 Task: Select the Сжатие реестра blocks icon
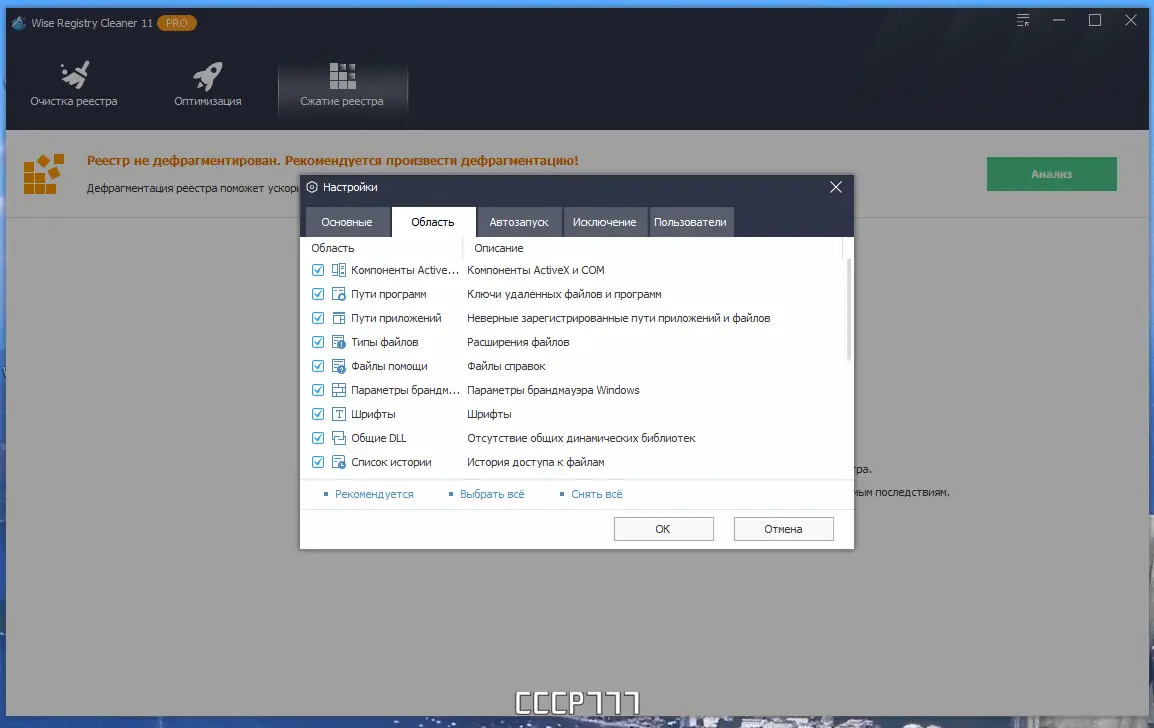tap(342, 76)
